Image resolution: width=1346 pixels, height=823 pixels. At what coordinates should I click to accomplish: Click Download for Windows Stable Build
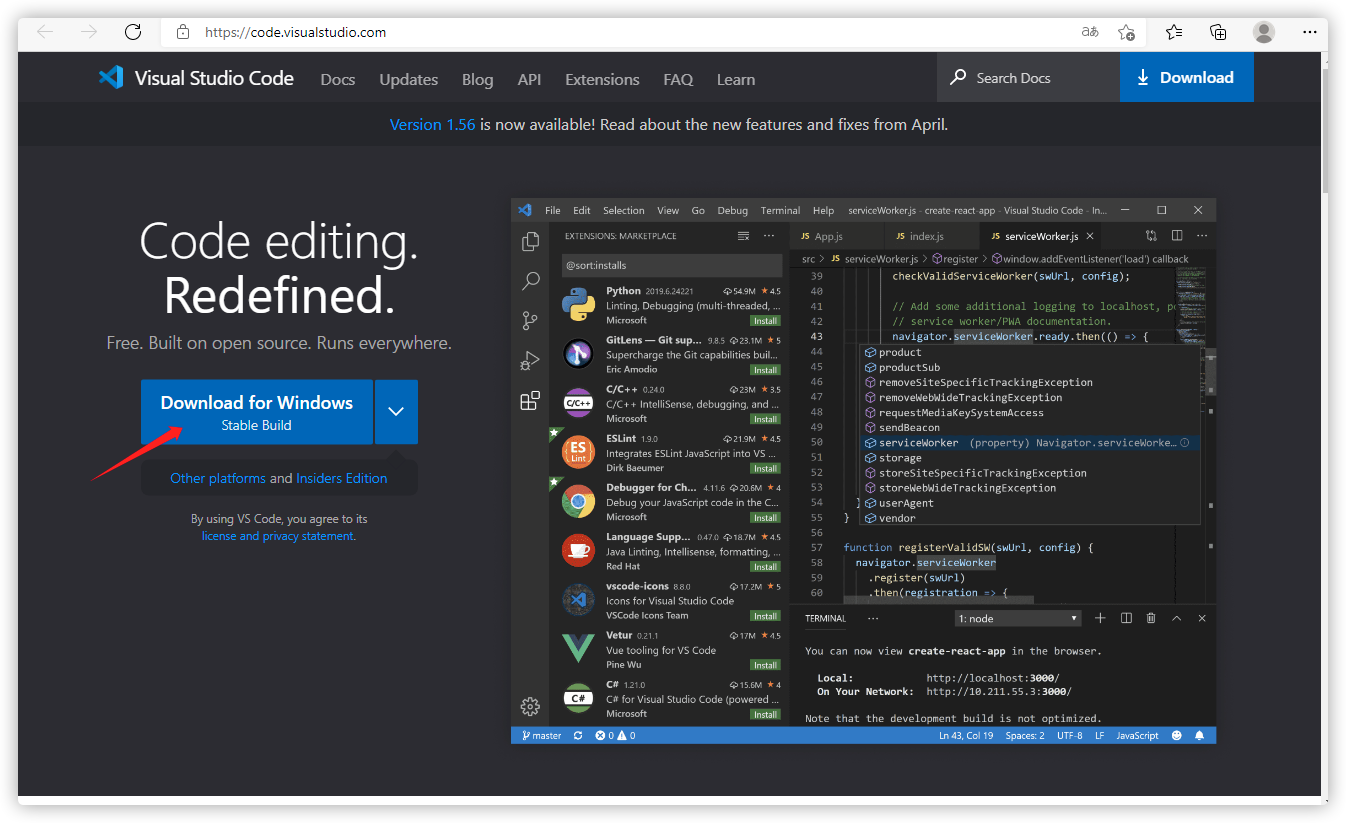click(257, 412)
